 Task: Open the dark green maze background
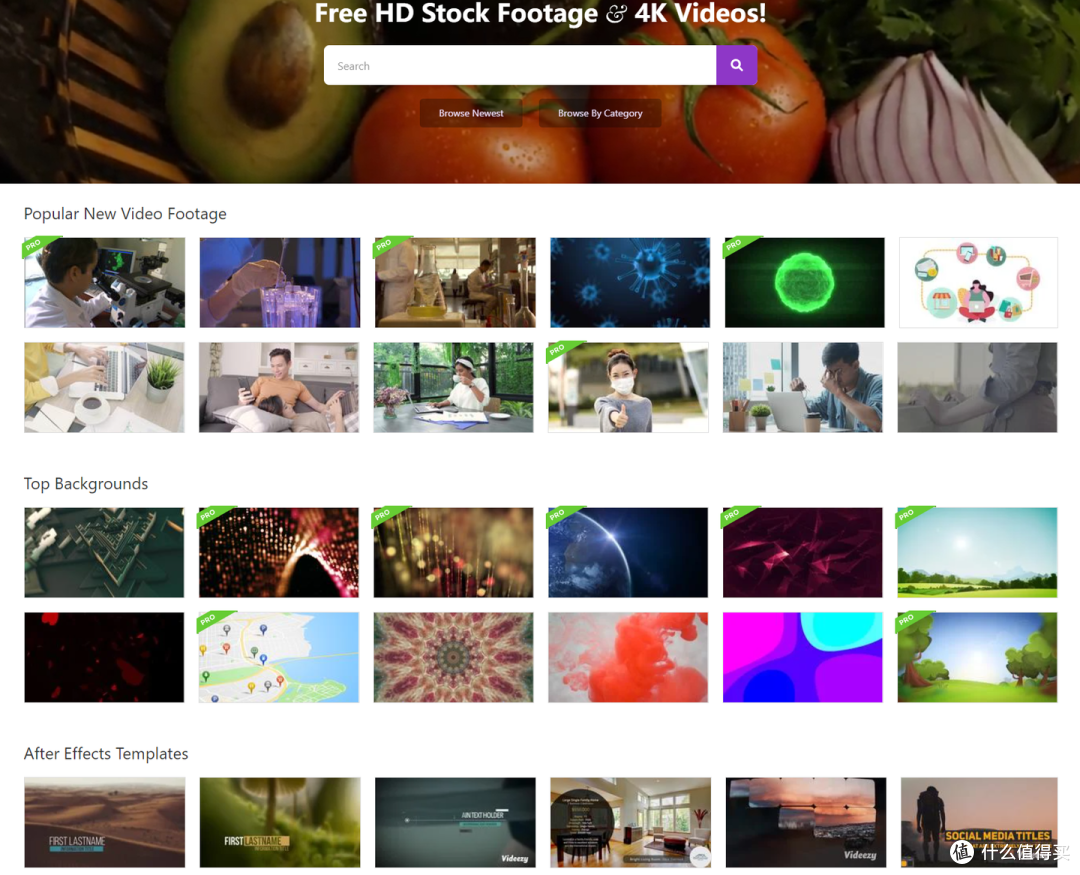pos(104,553)
